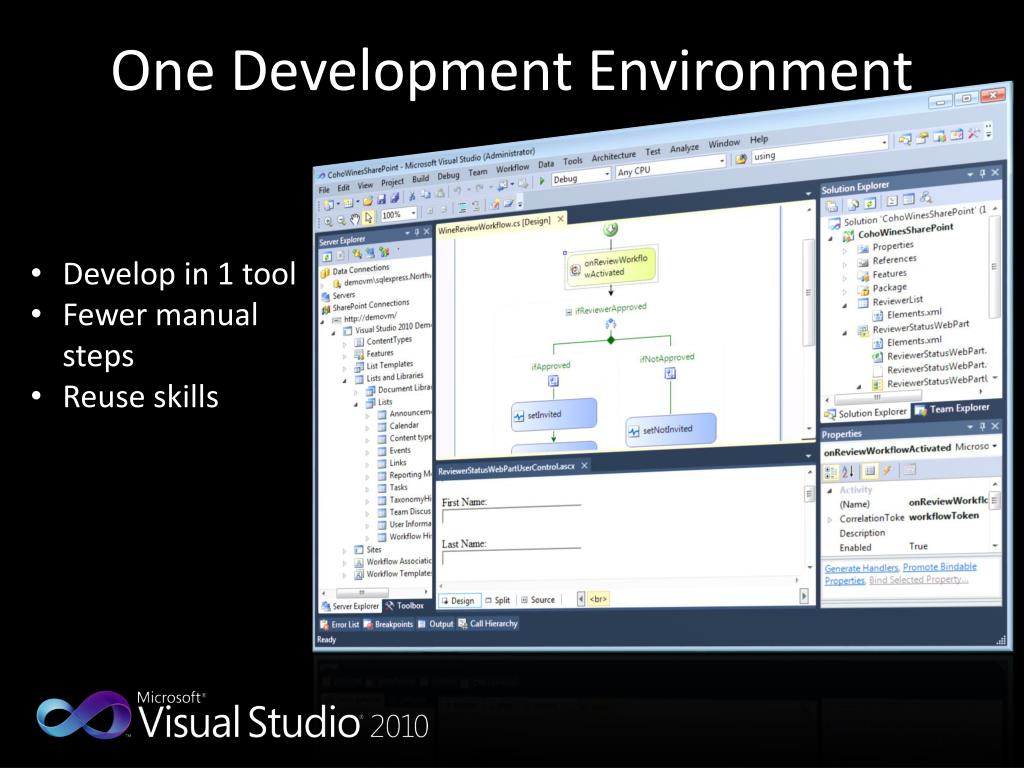Switch to Split view
Screen dimensions: 1024x768
click(498, 600)
